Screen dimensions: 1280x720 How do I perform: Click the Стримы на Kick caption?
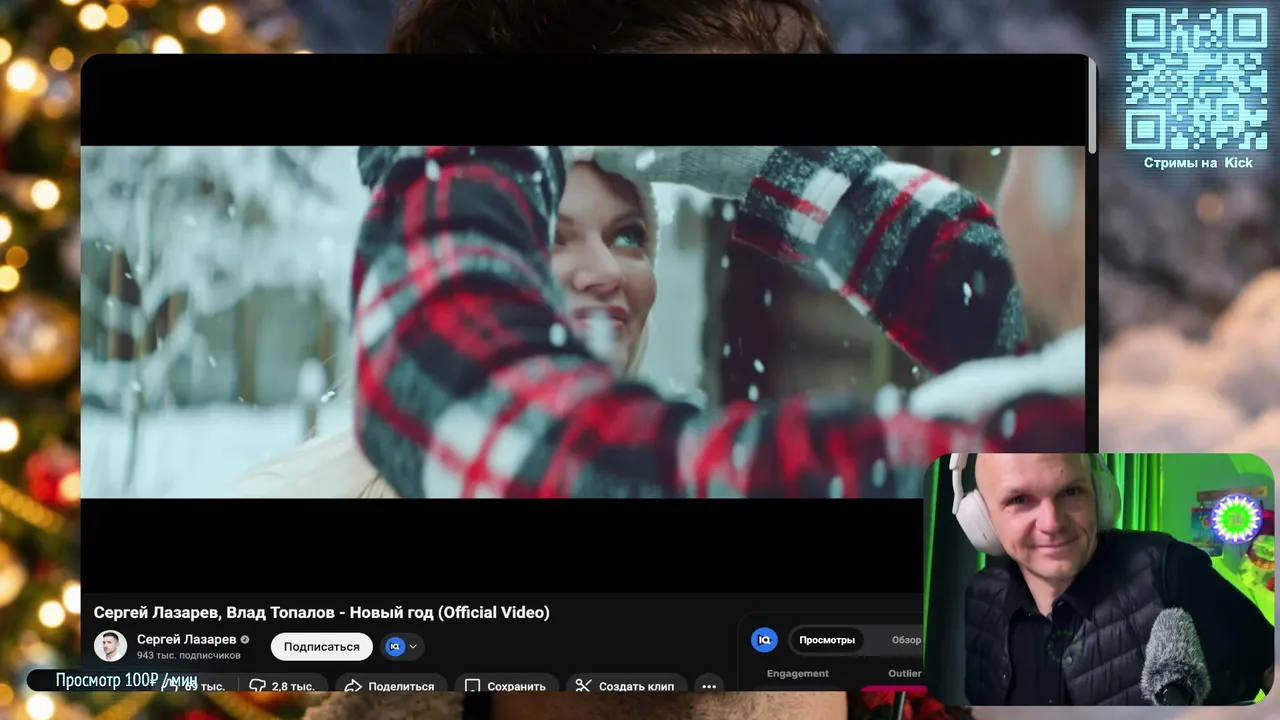1198,163
